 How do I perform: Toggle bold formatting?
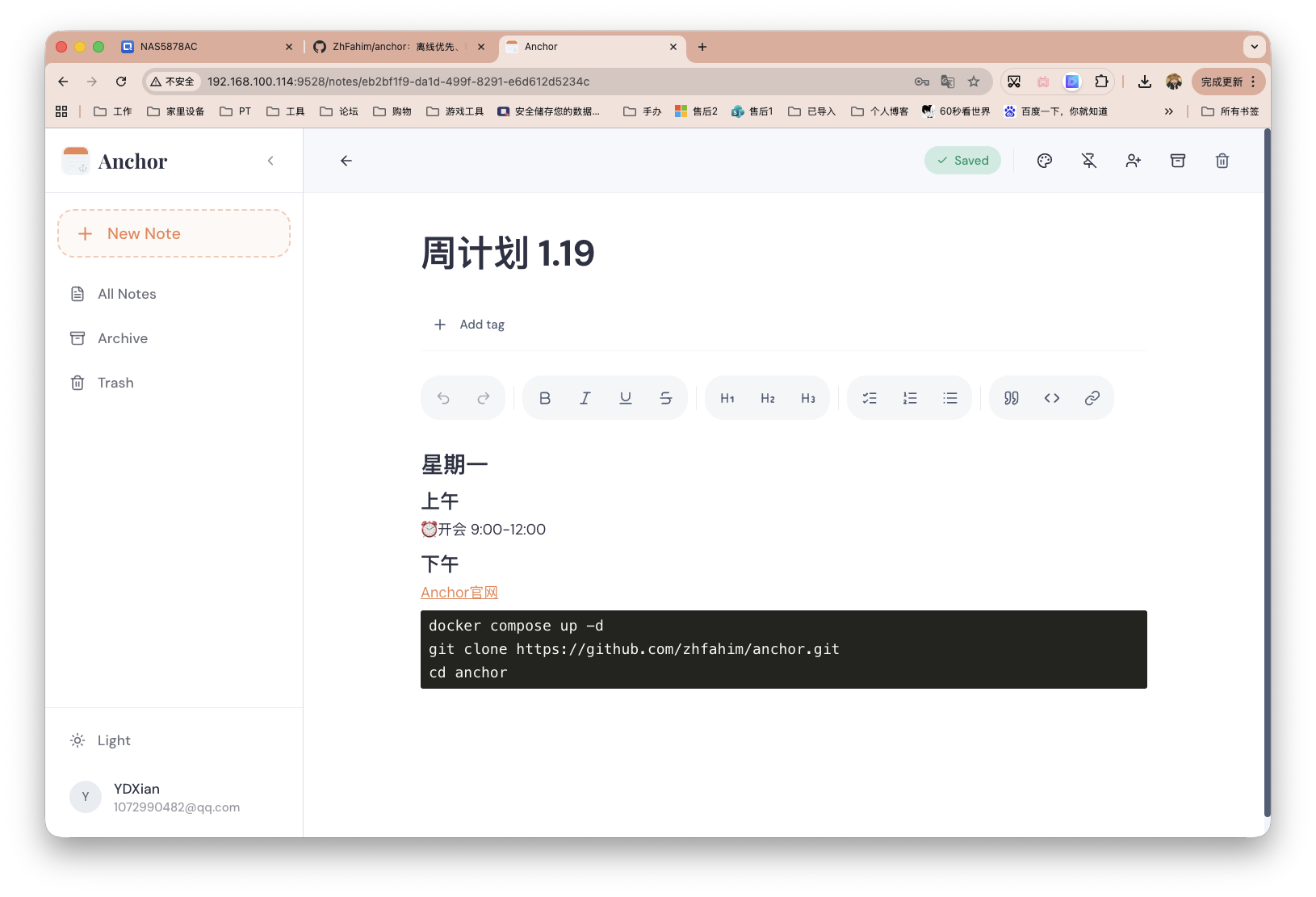(x=545, y=397)
